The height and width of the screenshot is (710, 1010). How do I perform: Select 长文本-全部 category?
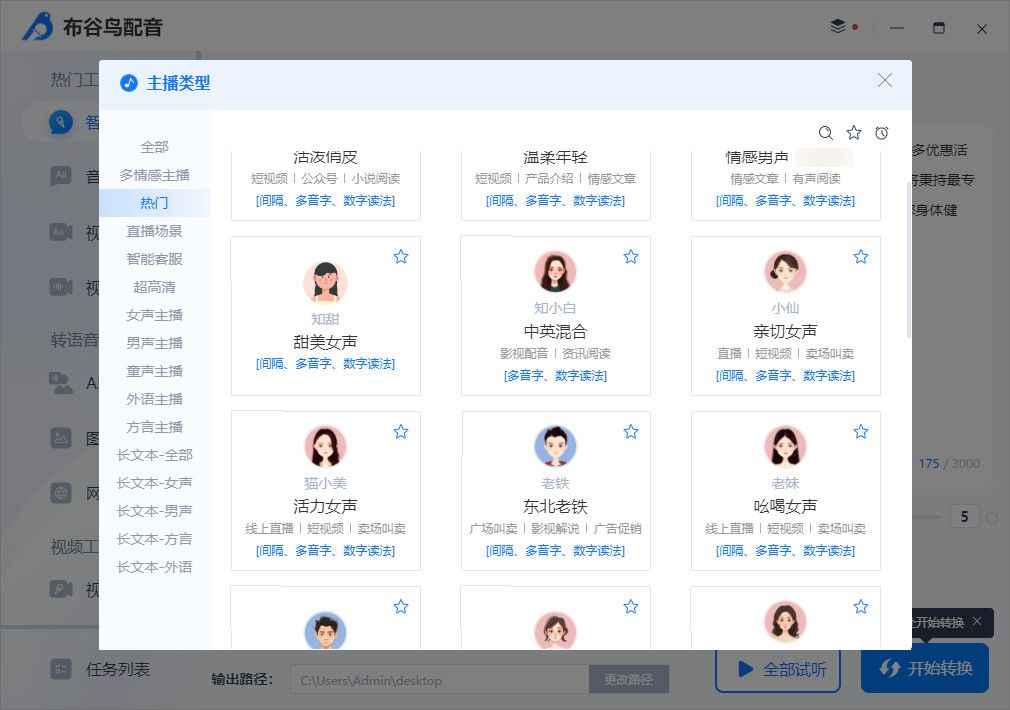coord(155,456)
